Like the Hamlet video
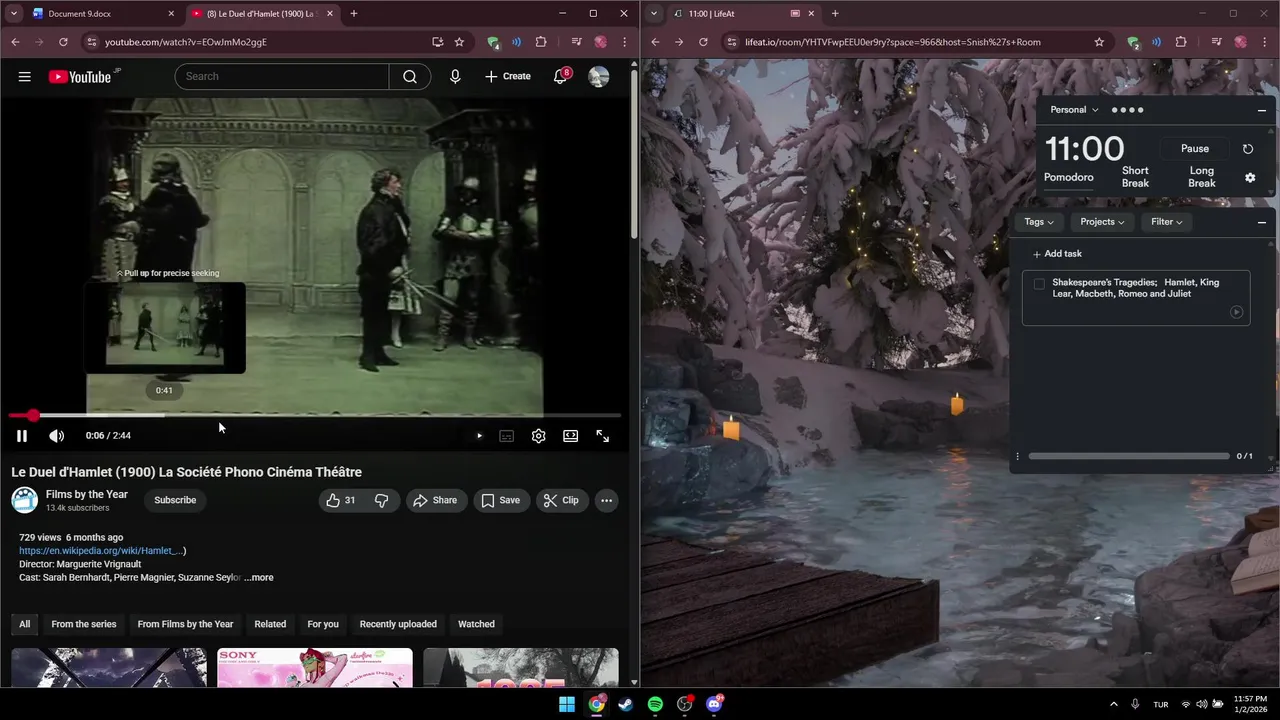The width and height of the screenshot is (1280, 720). pyautogui.click(x=340, y=500)
